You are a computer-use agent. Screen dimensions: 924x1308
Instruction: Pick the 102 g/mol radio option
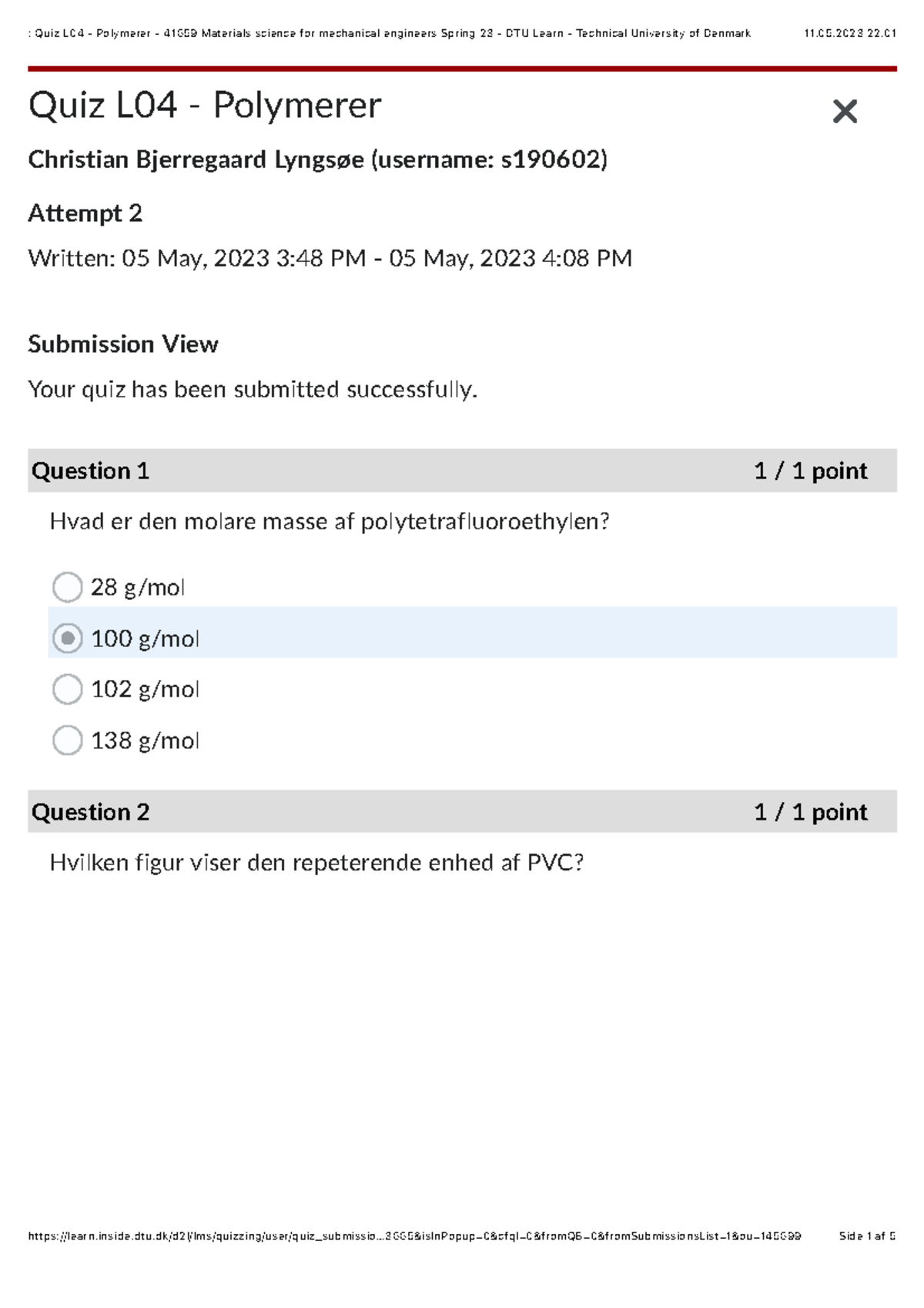point(68,689)
